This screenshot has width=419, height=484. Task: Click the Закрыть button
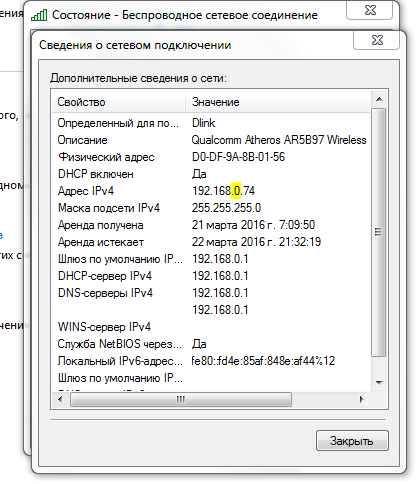point(352,441)
